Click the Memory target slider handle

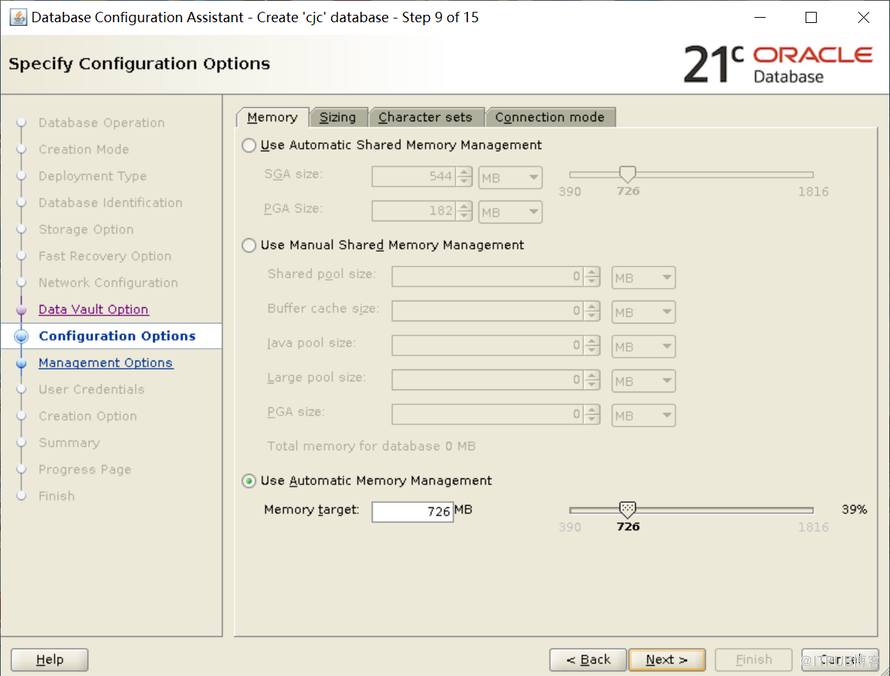[627, 509]
